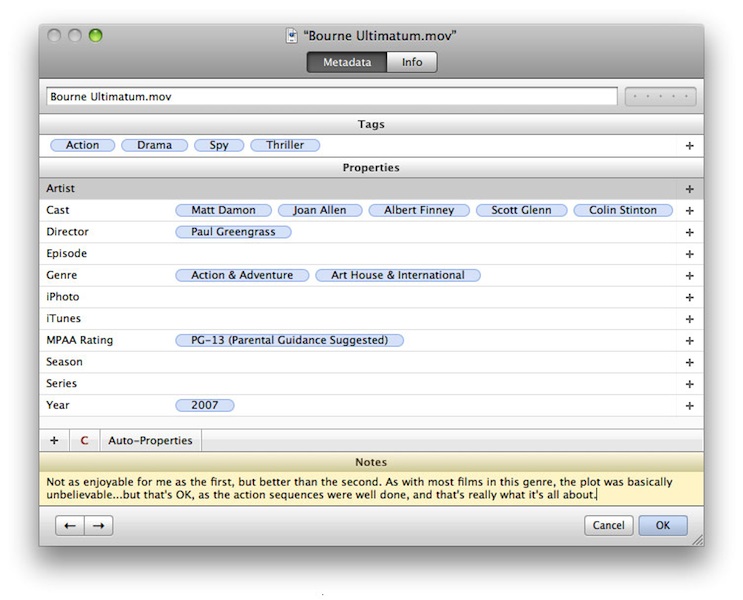Click the Cancel button

608,525
